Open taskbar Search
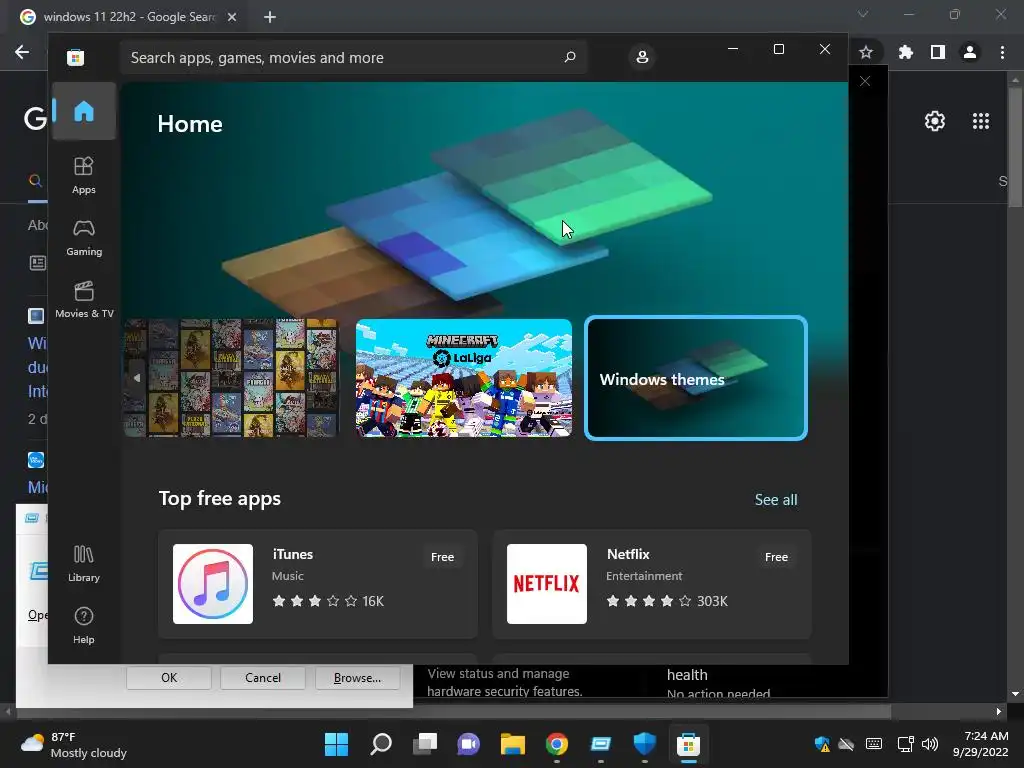Image resolution: width=1024 pixels, height=768 pixels. tap(381, 744)
